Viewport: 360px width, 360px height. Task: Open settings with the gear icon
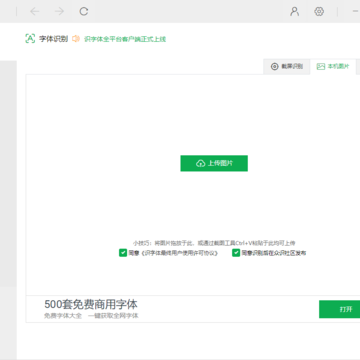coord(319,12)
